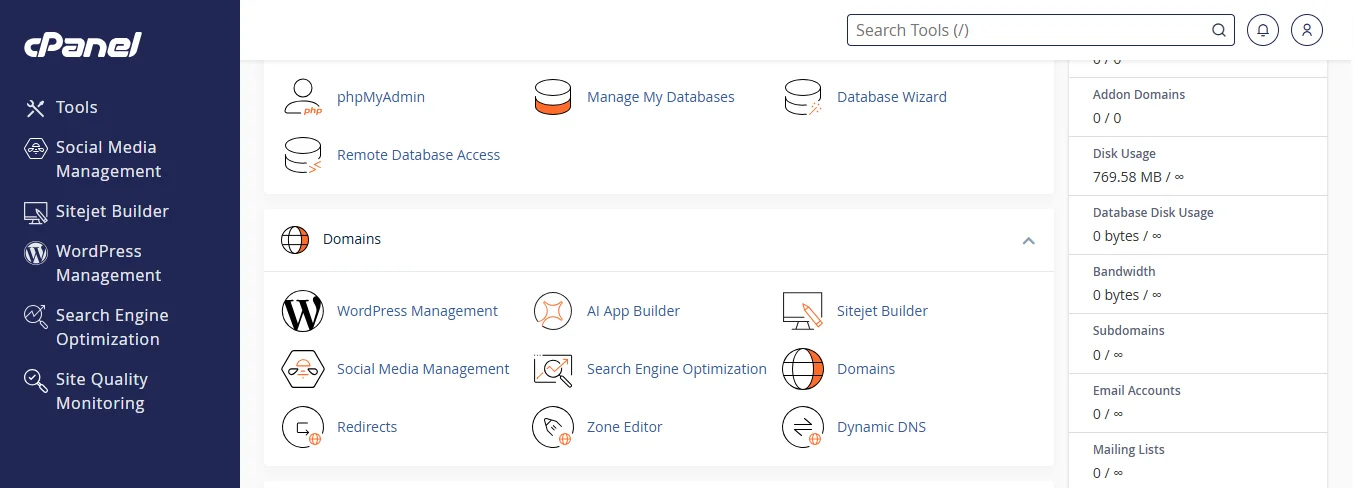
Task: Click the Zone Editor icon
Action: (552, 427)
